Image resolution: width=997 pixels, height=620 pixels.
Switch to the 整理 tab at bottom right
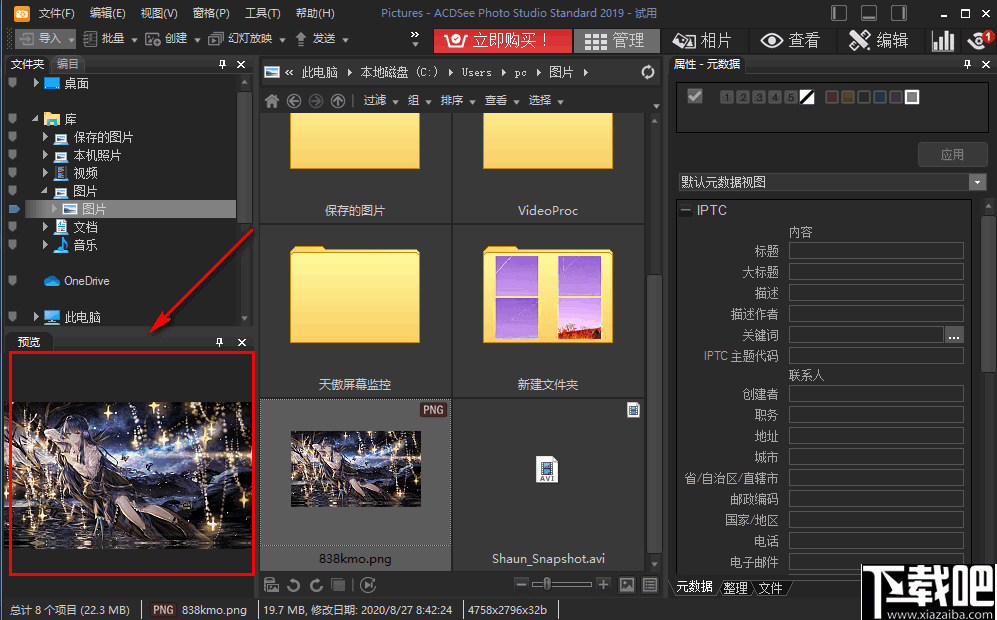[735, 587]
